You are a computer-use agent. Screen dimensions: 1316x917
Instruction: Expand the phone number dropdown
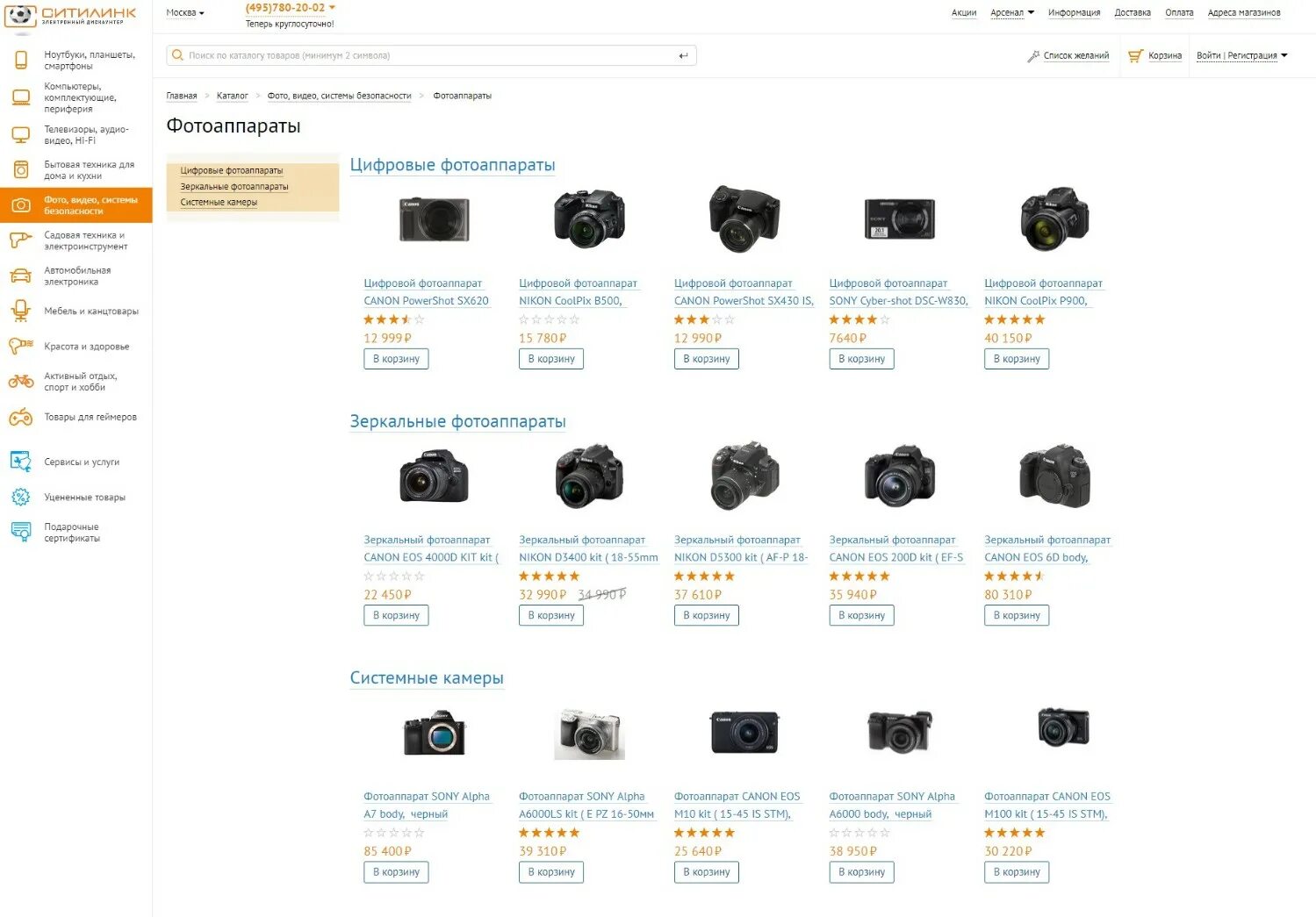pos(332,7)
